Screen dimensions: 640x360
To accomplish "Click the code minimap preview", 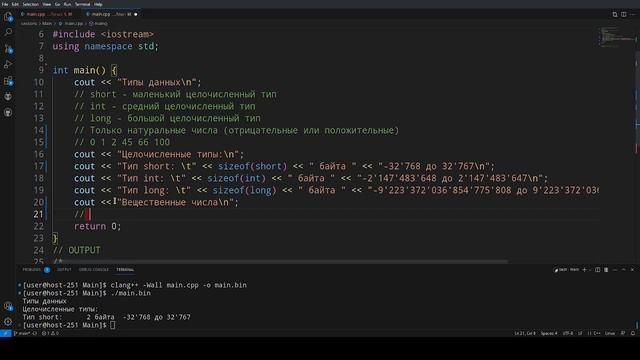I will [x=617, y=37].
